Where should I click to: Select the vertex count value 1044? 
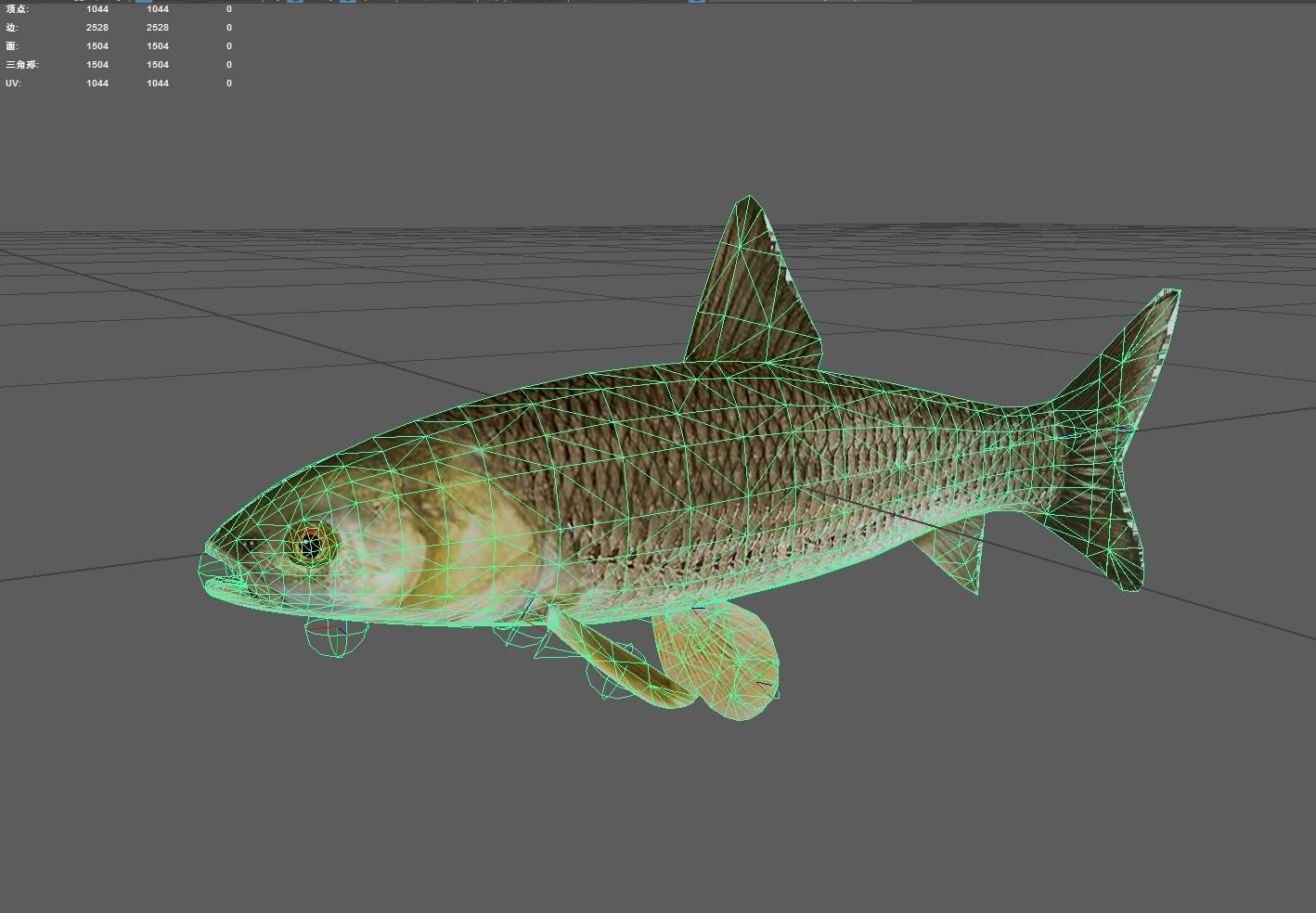(97, 8)
